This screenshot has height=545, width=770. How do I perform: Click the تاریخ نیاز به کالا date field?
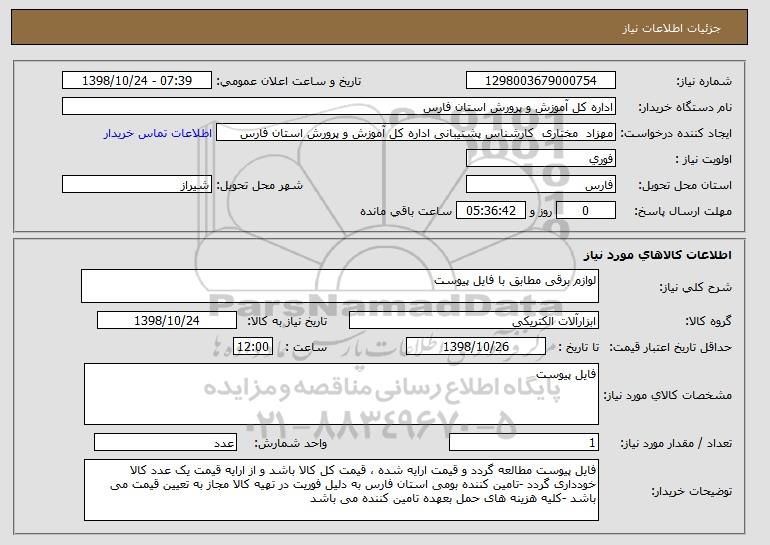(167, 321)
